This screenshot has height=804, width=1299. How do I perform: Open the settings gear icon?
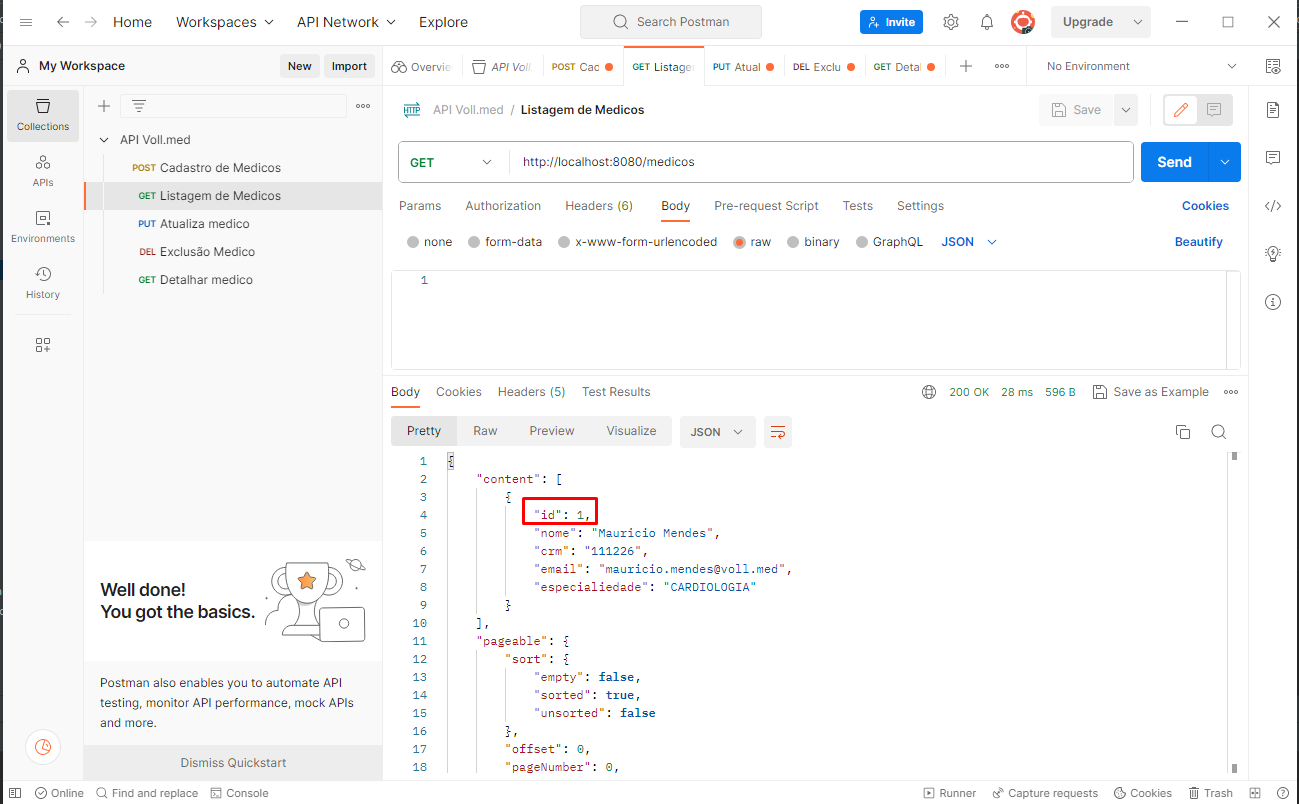click(x=951, y=22)
